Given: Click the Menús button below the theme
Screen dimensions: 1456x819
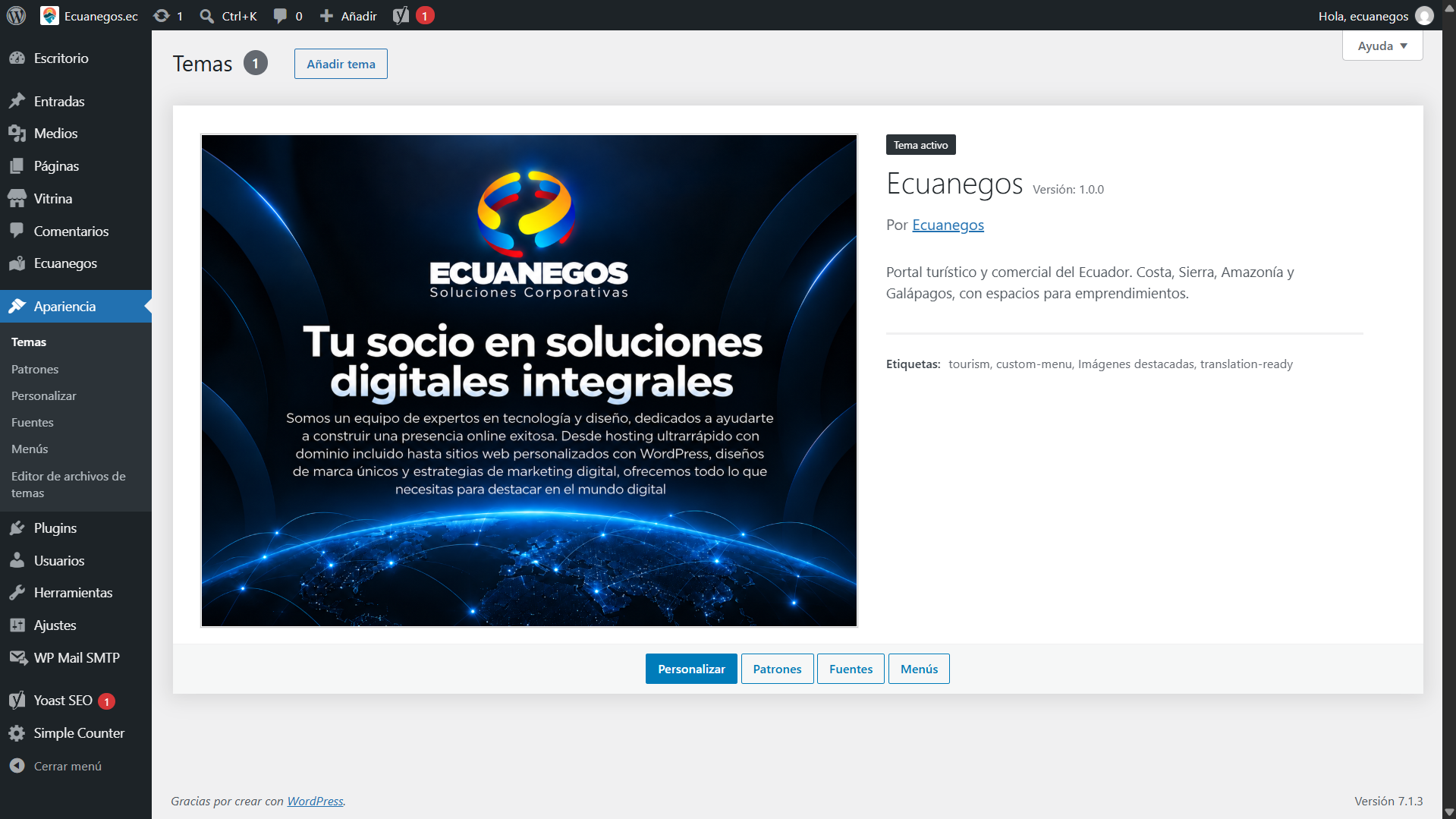Looking at the screenshot, I should click(x=919, y=669).
